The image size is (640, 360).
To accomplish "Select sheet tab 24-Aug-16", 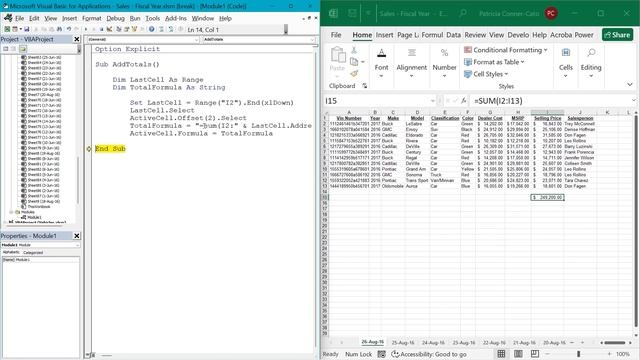I will coord(433,342).
